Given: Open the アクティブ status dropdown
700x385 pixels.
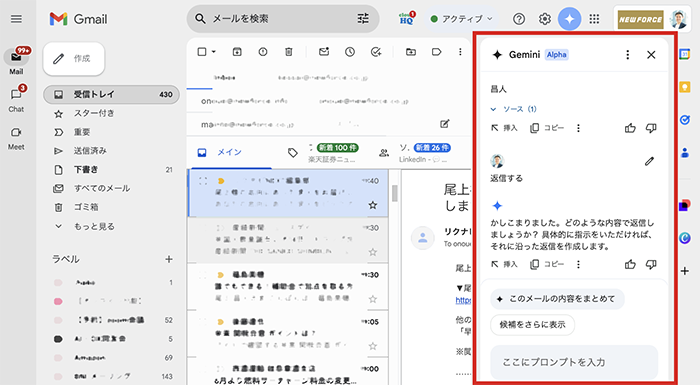Looking at the screenshot, I should coord(462,19).
